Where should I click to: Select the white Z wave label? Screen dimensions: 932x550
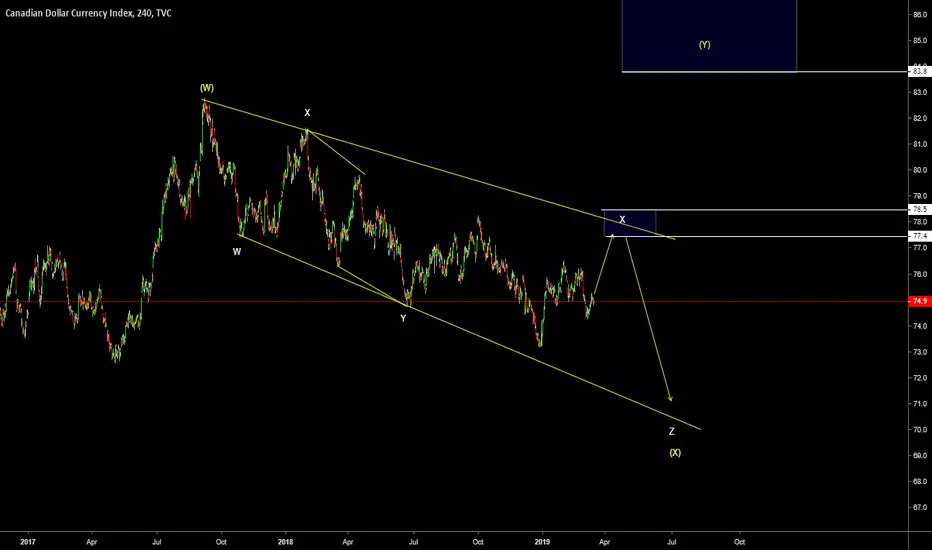tap(672, 432)
